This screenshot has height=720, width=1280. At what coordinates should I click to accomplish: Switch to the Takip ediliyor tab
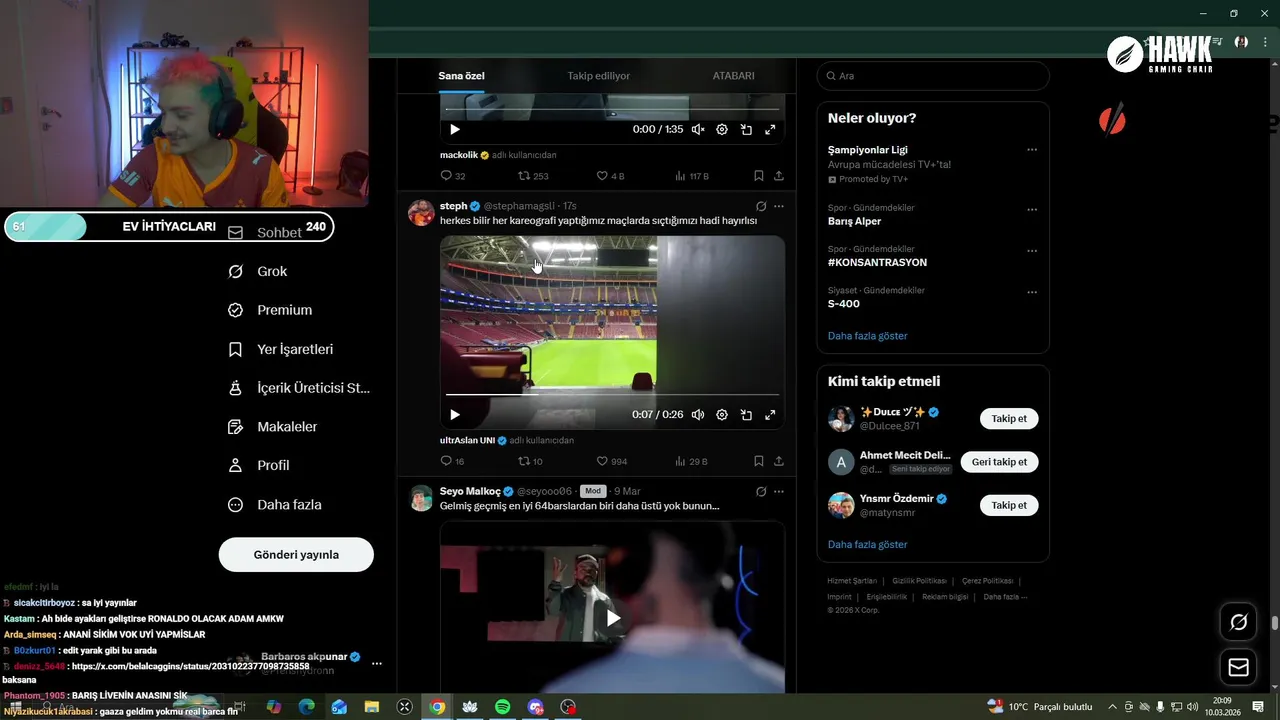[599, 76]
